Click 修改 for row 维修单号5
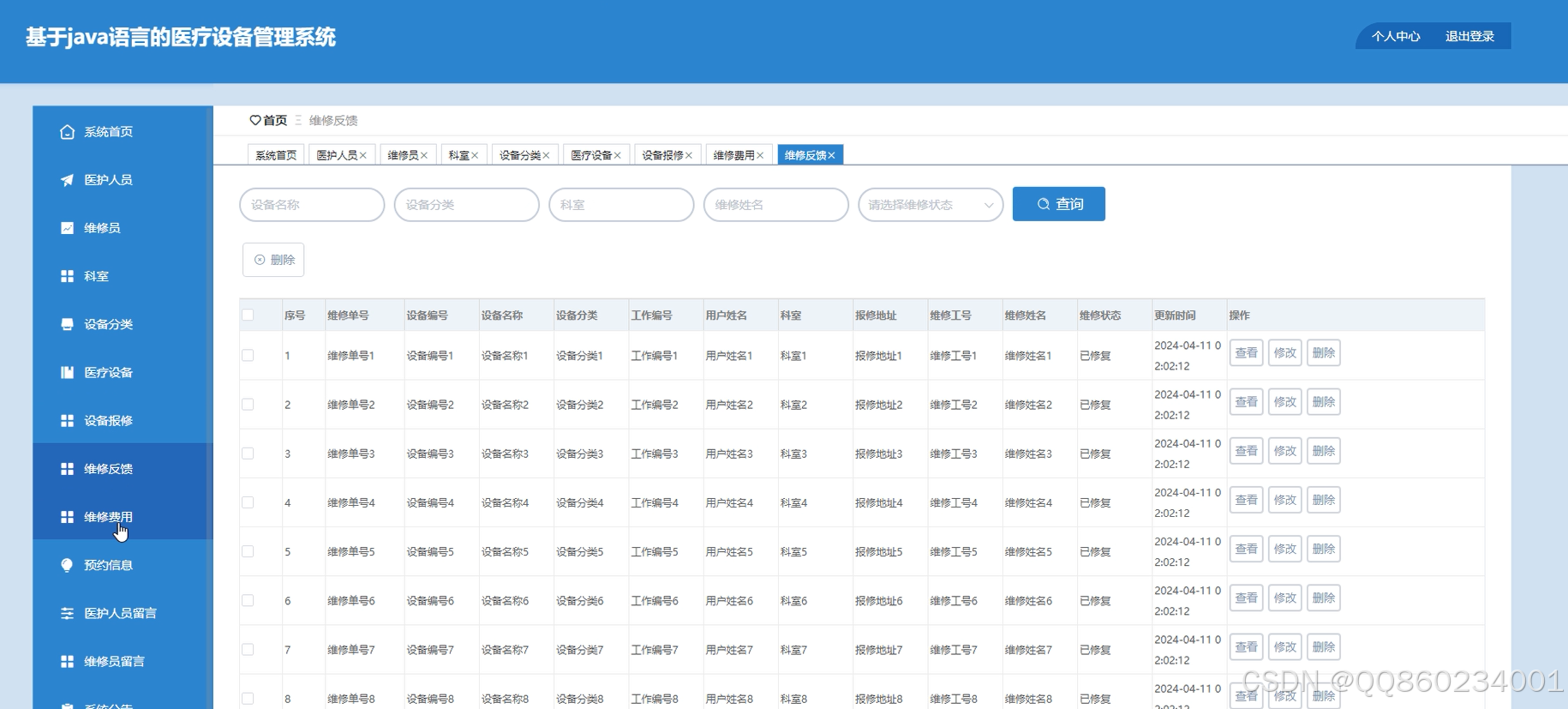 click(x=1285, y=549)
